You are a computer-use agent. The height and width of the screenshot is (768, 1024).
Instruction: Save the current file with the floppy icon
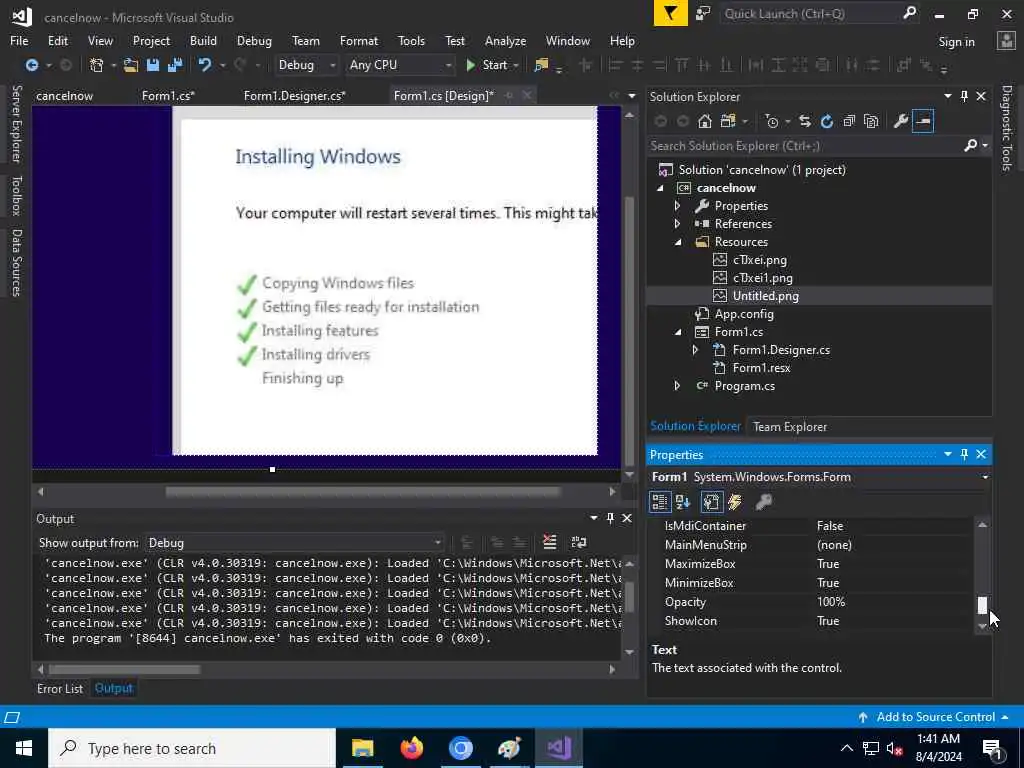coord(153,65)
